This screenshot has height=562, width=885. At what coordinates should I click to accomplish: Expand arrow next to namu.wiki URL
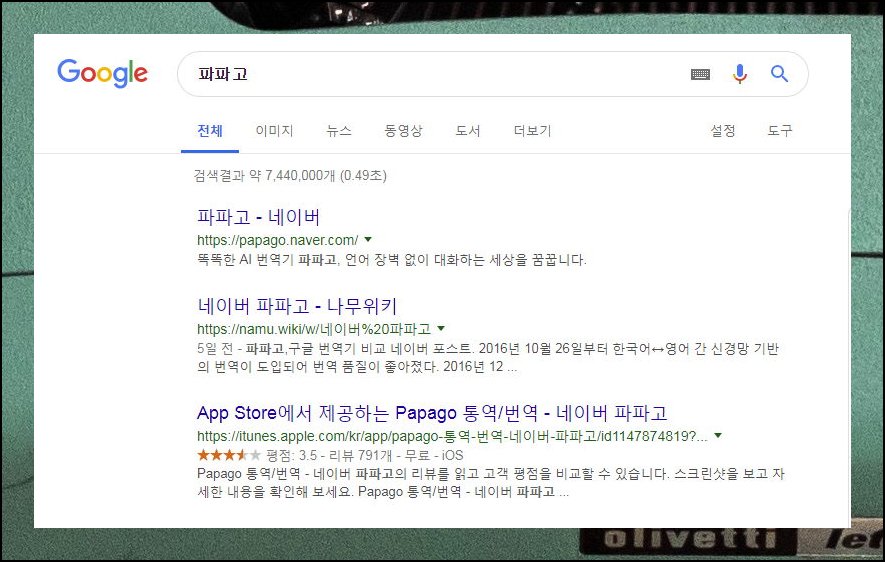coord(441,328)
